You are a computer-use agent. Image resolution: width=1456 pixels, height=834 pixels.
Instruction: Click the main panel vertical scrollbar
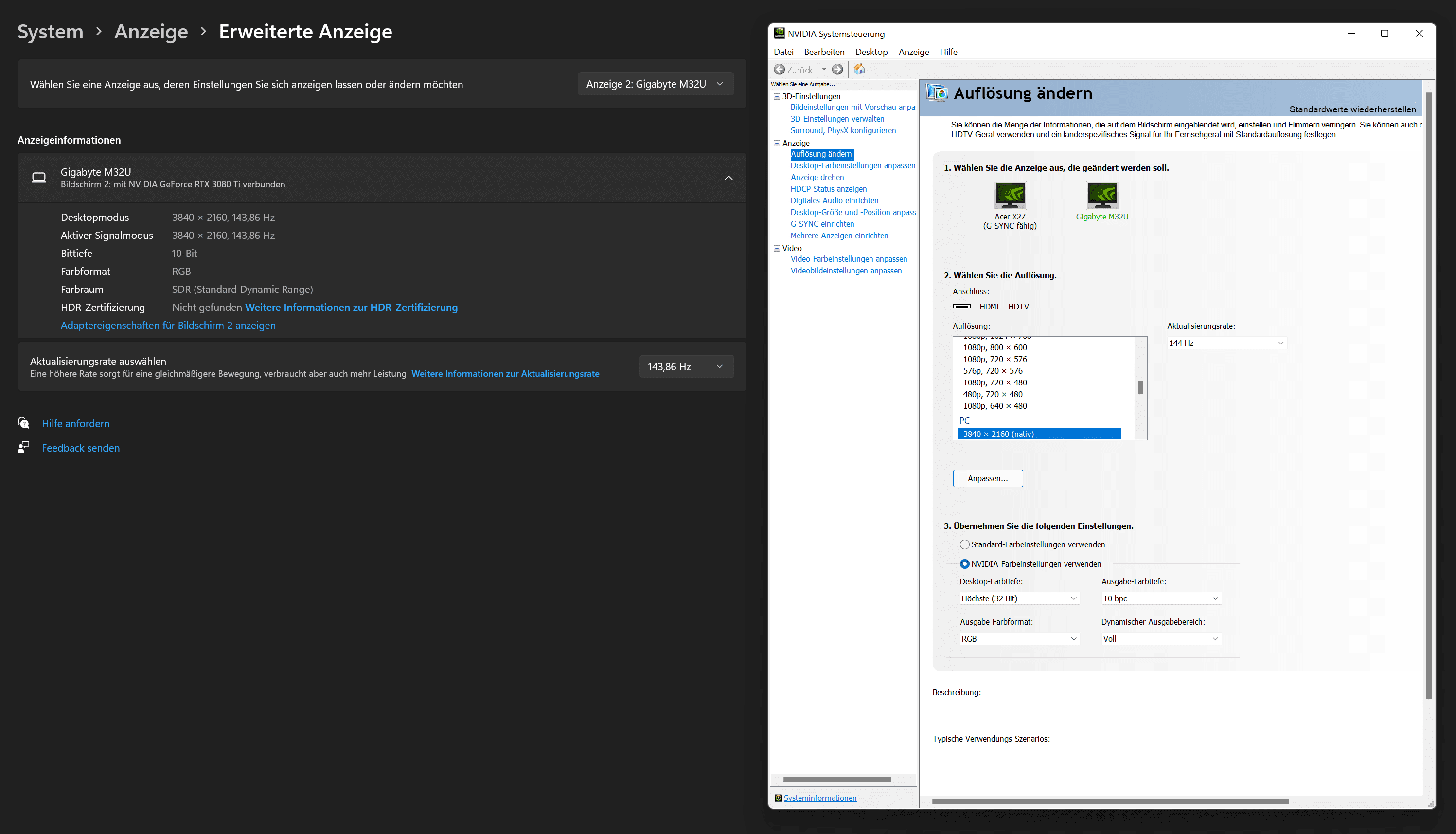[1429, 395]
